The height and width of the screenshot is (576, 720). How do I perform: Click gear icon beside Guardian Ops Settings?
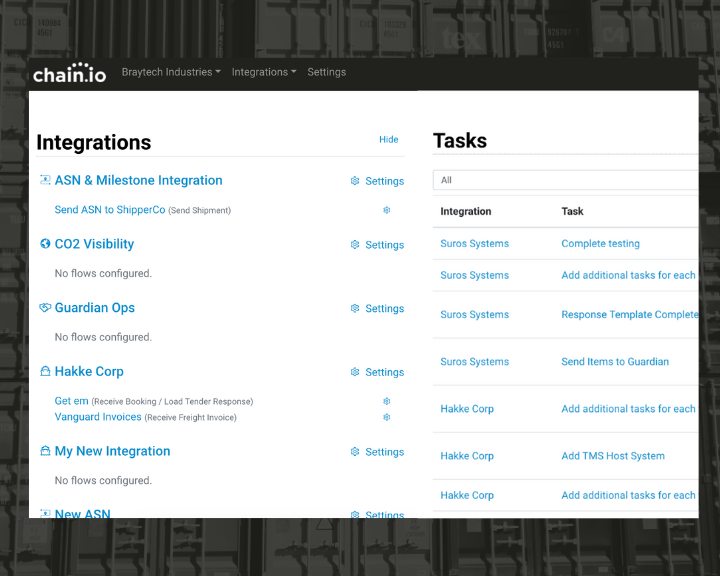coord(355,308)
